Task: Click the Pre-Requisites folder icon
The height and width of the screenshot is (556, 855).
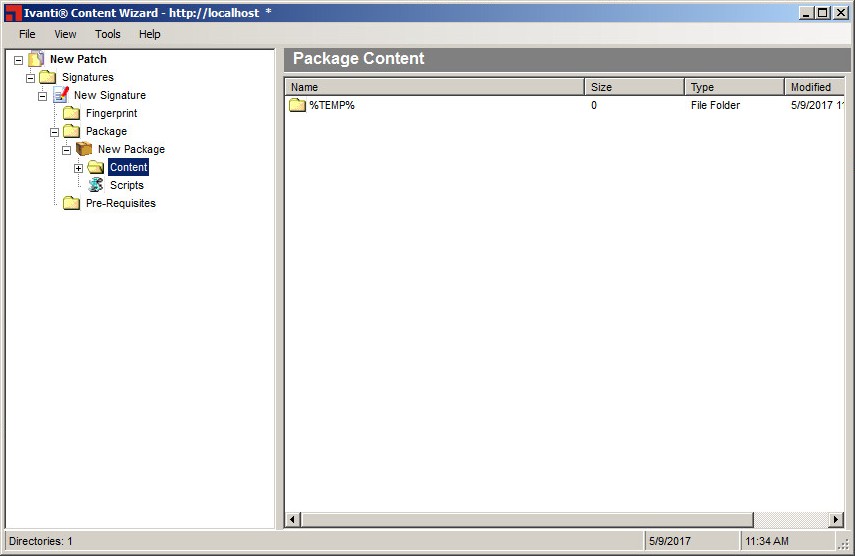Action: point(72,203)
